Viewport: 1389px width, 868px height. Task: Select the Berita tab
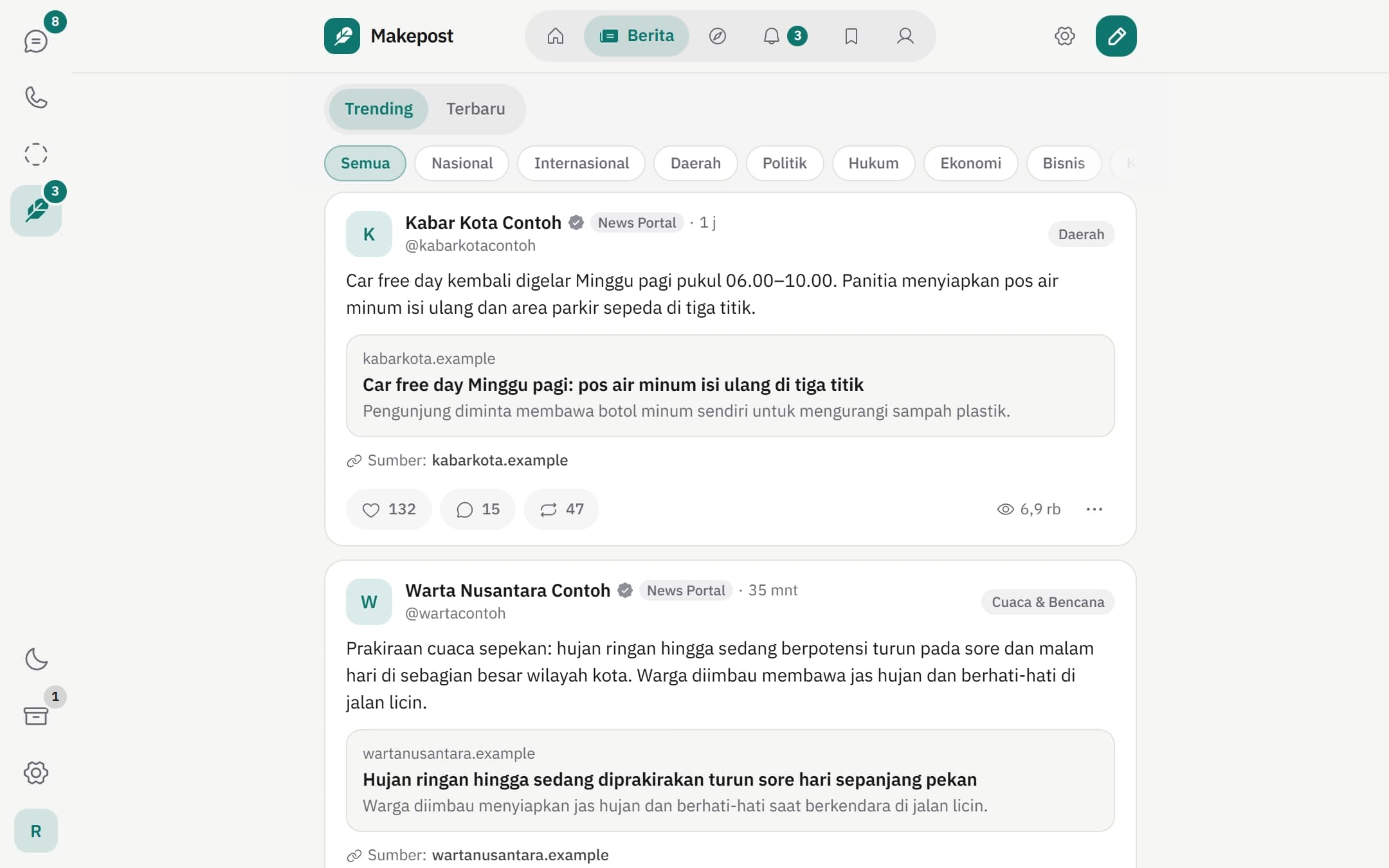point(637,36)
